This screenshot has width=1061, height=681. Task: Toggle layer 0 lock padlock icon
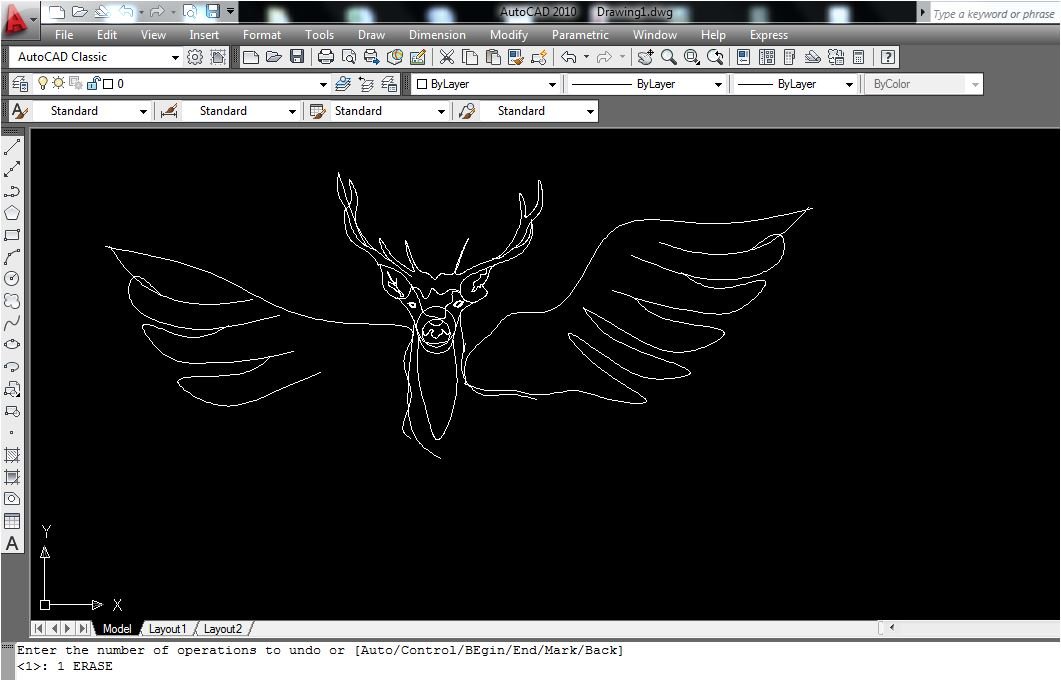coord(93,83)
